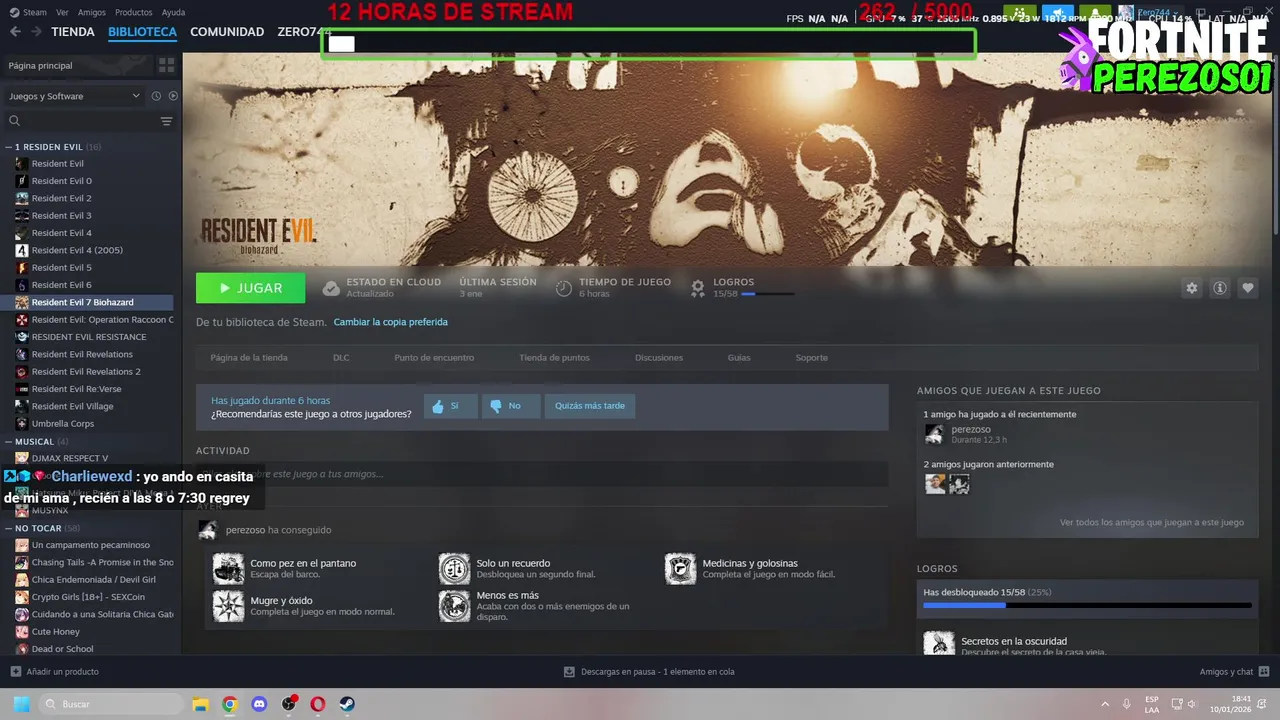
Task: Open OBS Studio from taskbar
Action: pos(289,704)
